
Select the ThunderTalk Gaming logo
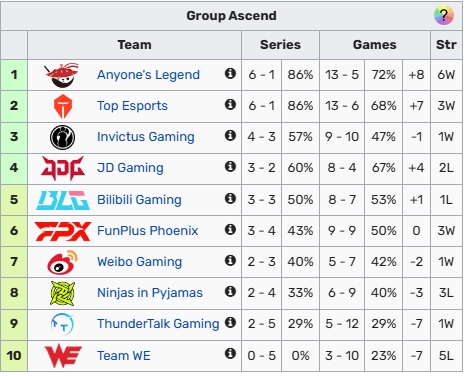tap(62, 324)
